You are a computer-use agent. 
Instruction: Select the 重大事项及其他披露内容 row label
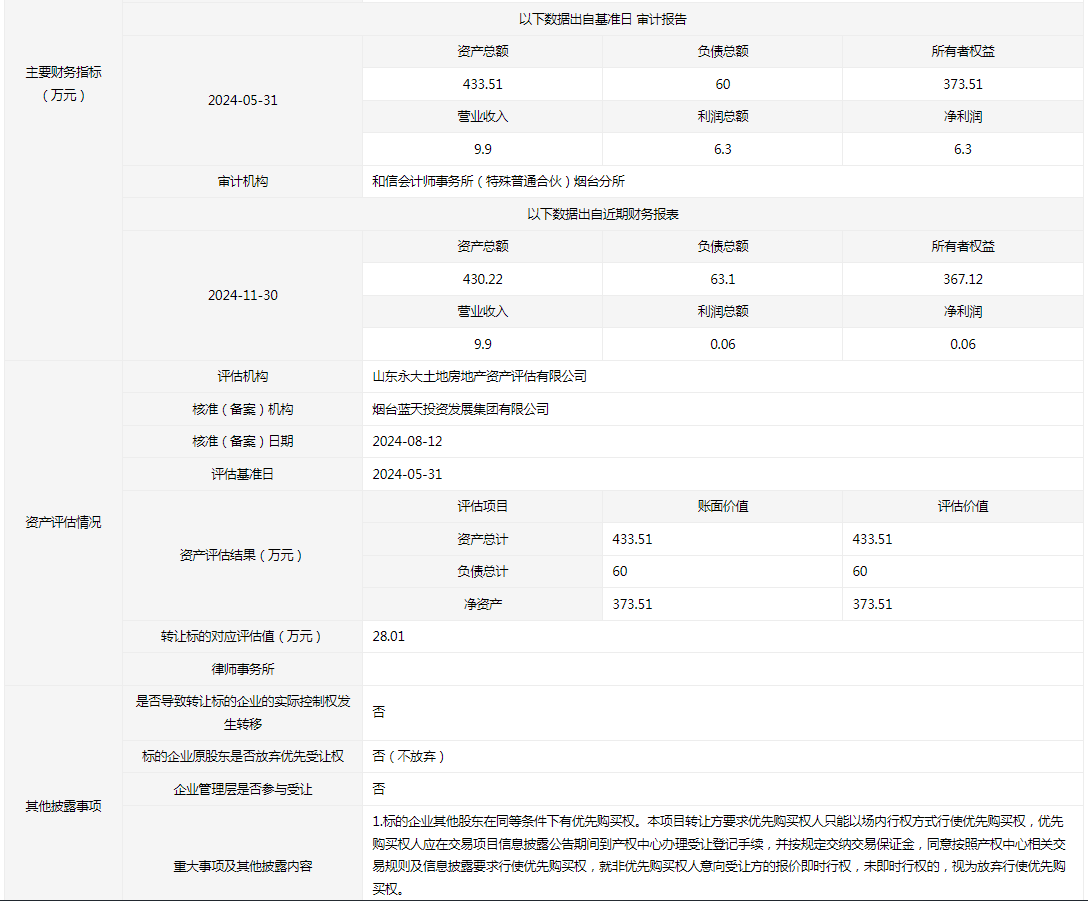(x=243, y=865)
